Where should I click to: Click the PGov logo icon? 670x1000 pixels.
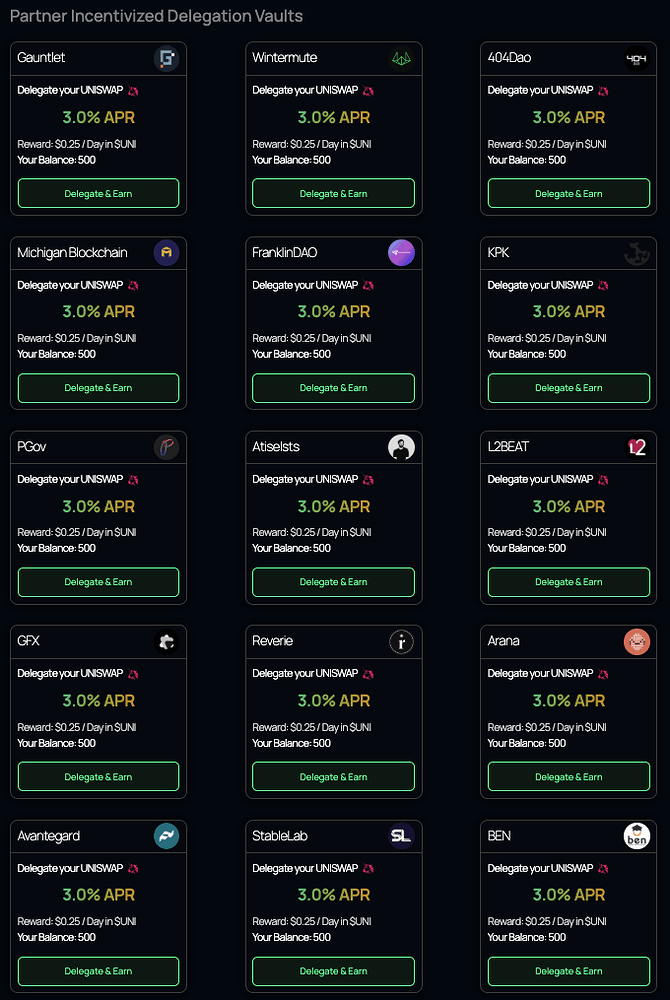pyautogui.click(x=167, y=447)
